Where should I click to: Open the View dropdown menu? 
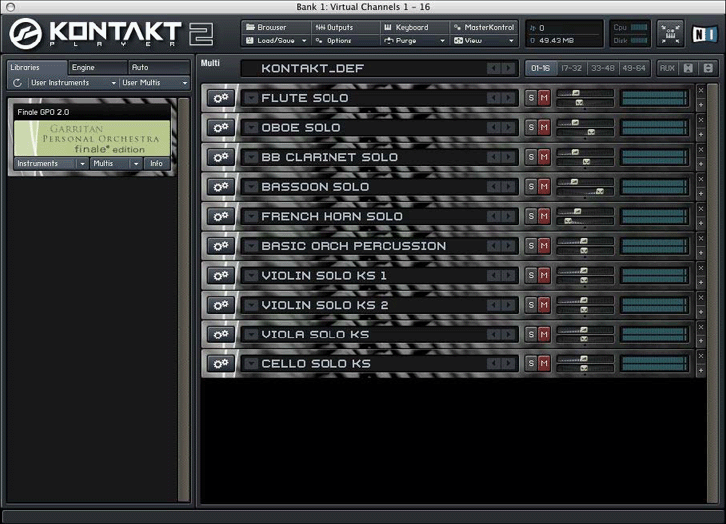(483, 41)
